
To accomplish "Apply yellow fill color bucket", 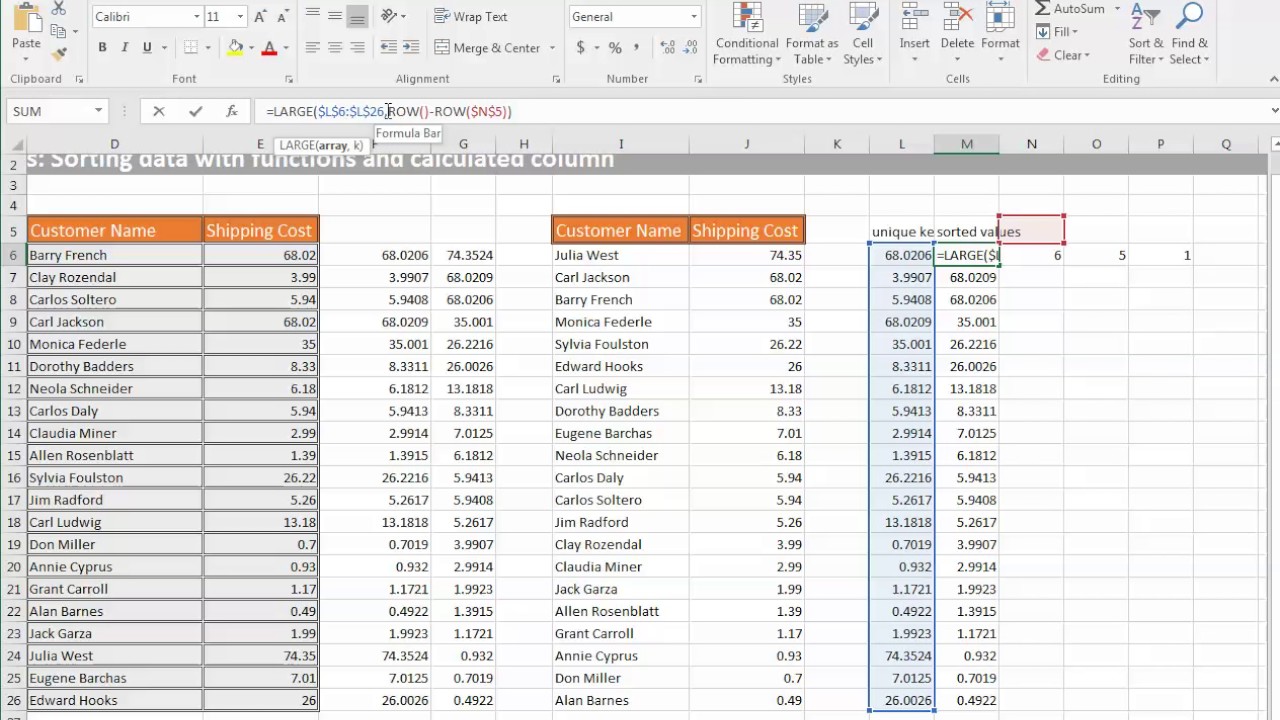I will click(x=235, y=48).
